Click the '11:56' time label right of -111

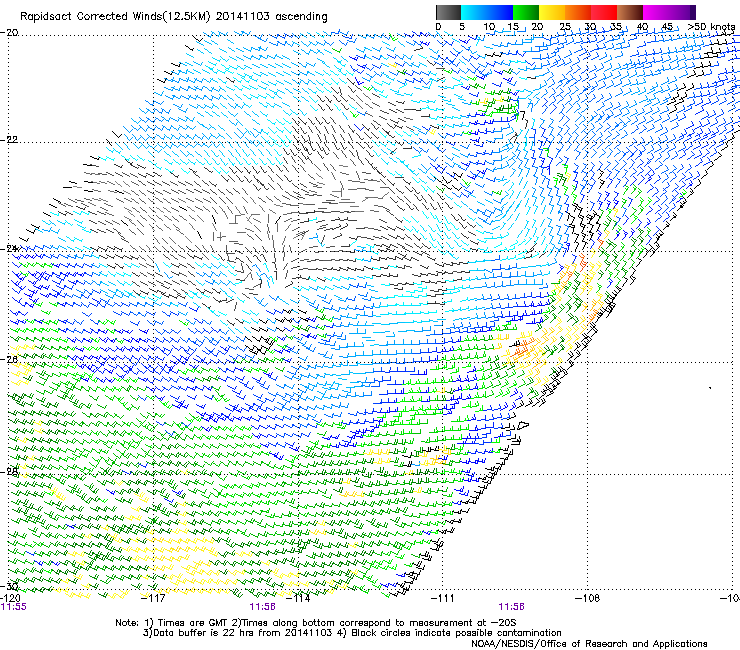(512, 607)
